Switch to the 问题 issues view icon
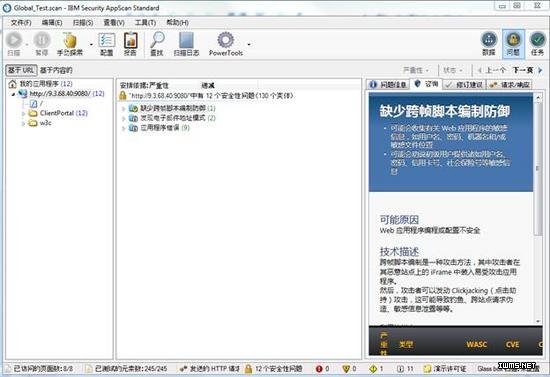This screenshot has height=377, width=550. pyautogui.click(x=513, y=40)
